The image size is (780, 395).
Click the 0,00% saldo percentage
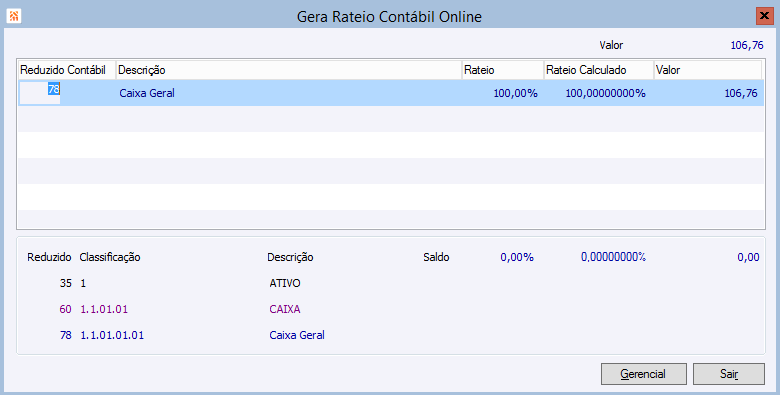coord(517,257)
